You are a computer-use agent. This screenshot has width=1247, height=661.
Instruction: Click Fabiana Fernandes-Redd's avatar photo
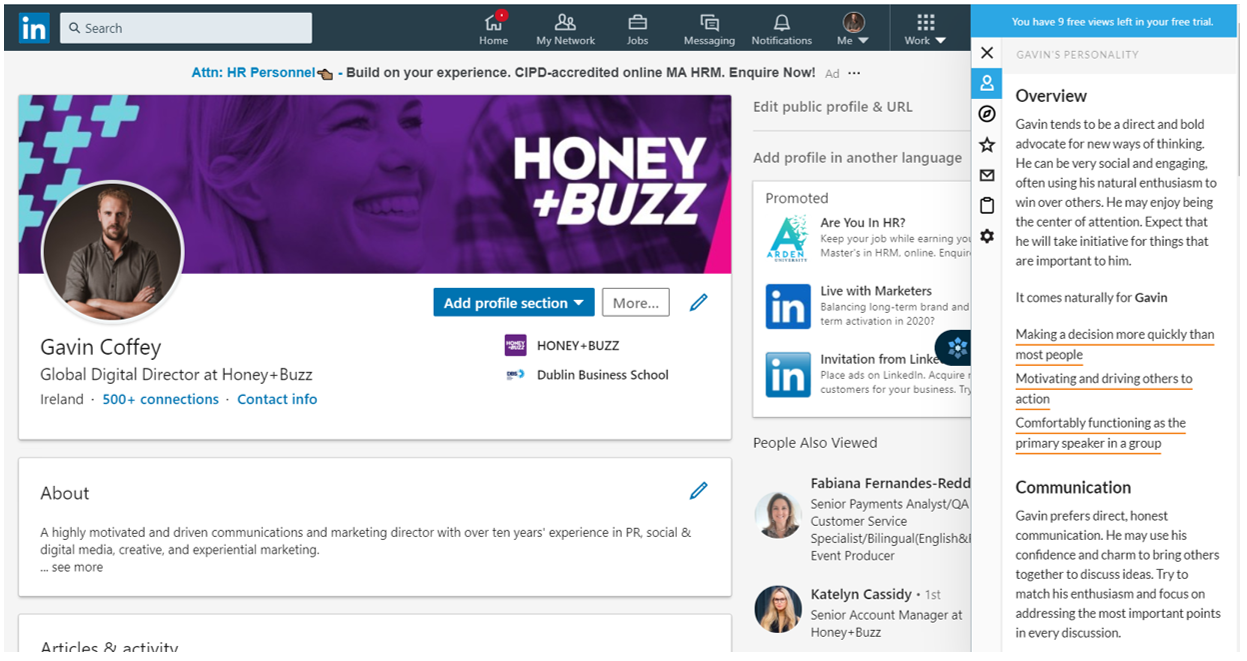coord(778,515)
